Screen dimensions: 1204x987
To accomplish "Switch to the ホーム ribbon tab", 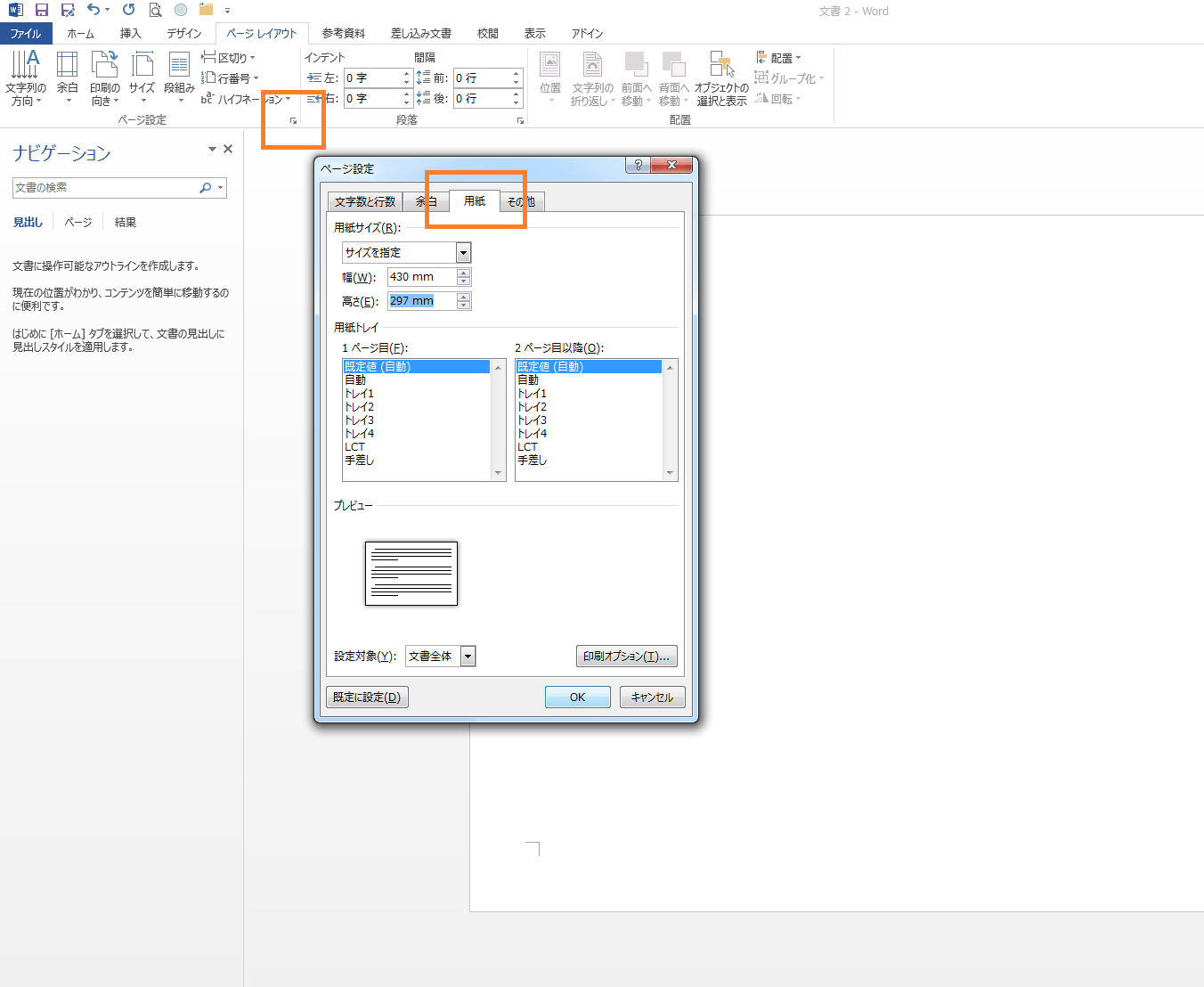I will [x=80, y=33].
